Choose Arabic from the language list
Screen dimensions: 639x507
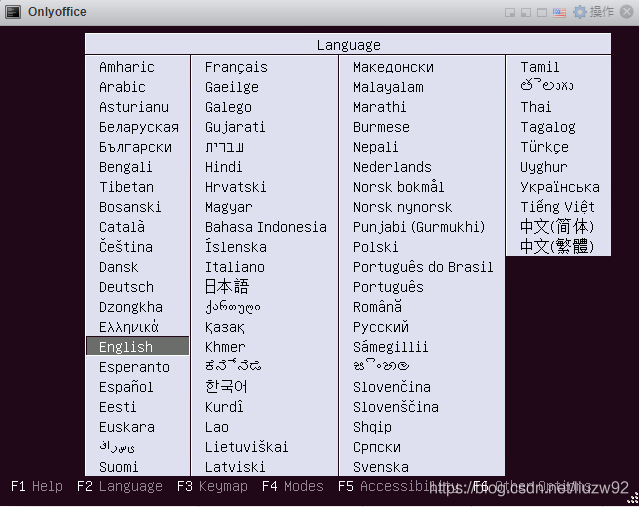(x=122, y=87)
